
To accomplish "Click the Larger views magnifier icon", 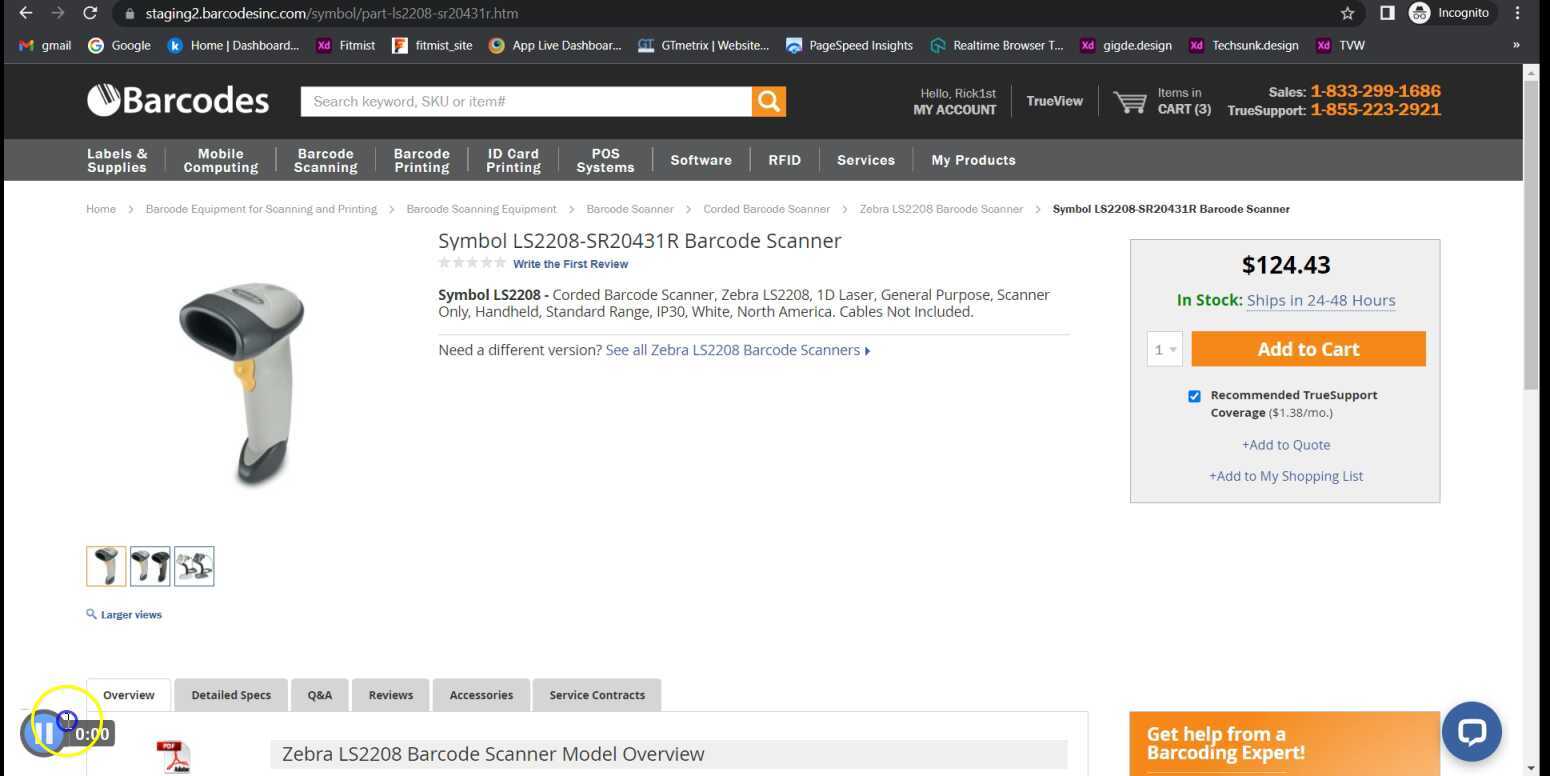I will [x=92, y=614].
